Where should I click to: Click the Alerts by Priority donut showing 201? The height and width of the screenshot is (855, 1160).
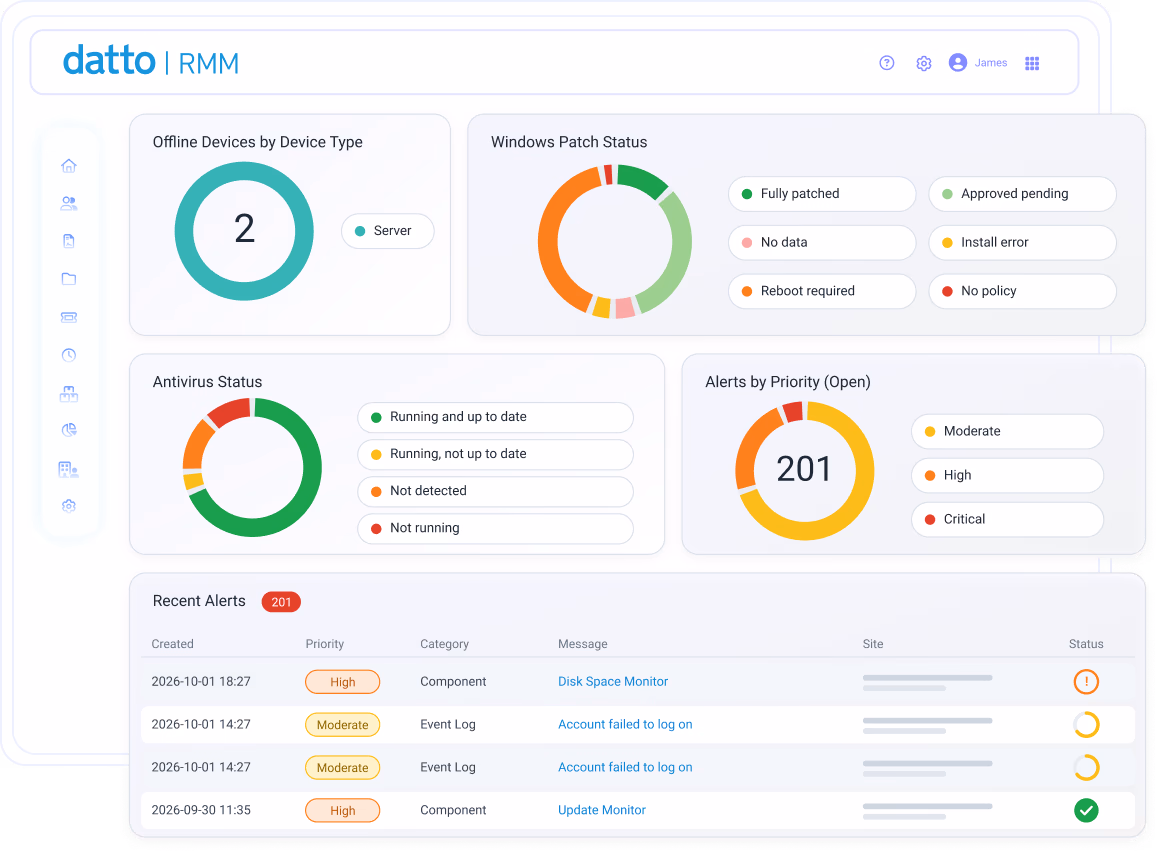click(805, 470)
